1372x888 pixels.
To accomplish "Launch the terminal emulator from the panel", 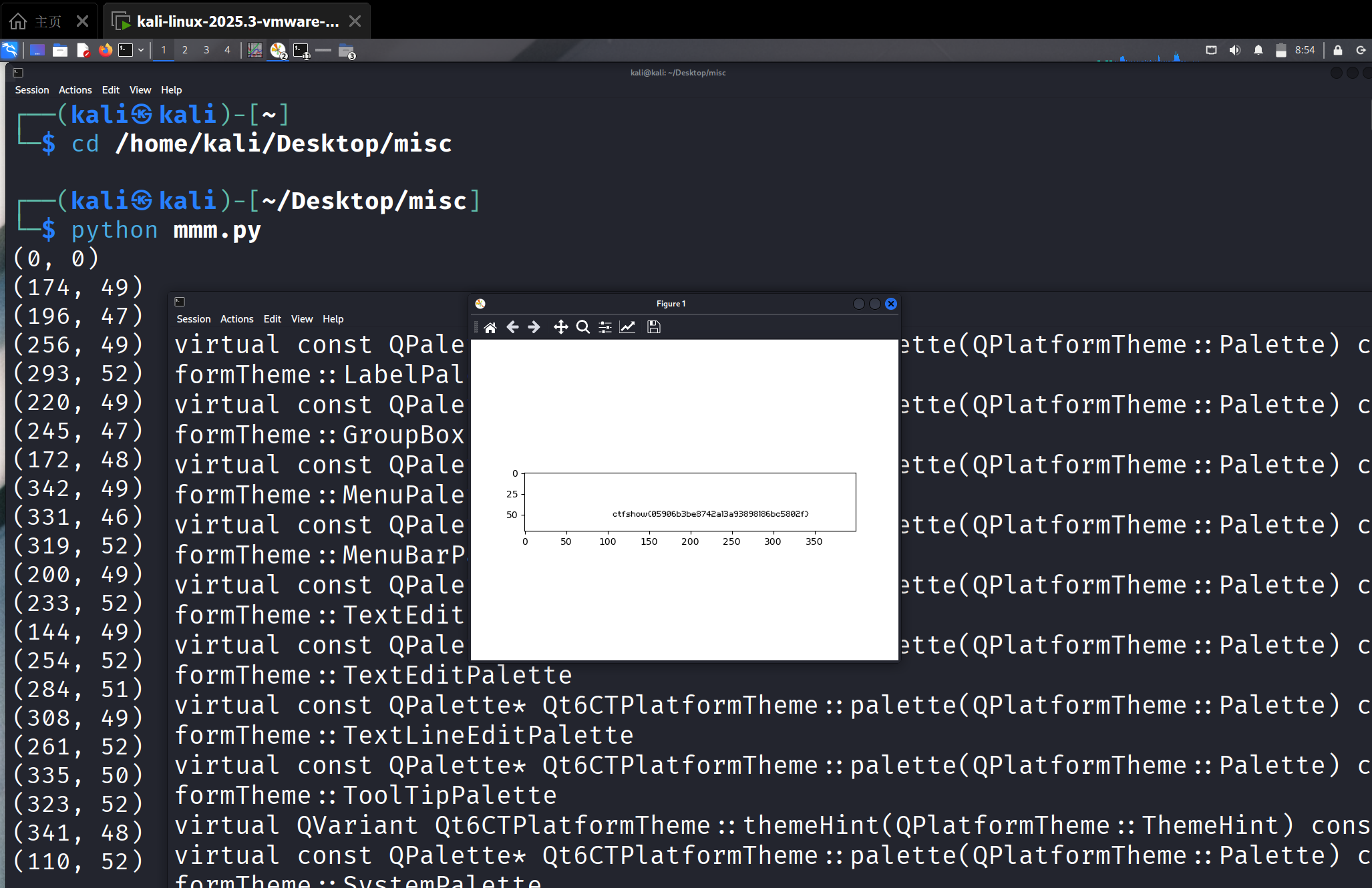I will 126,50.
